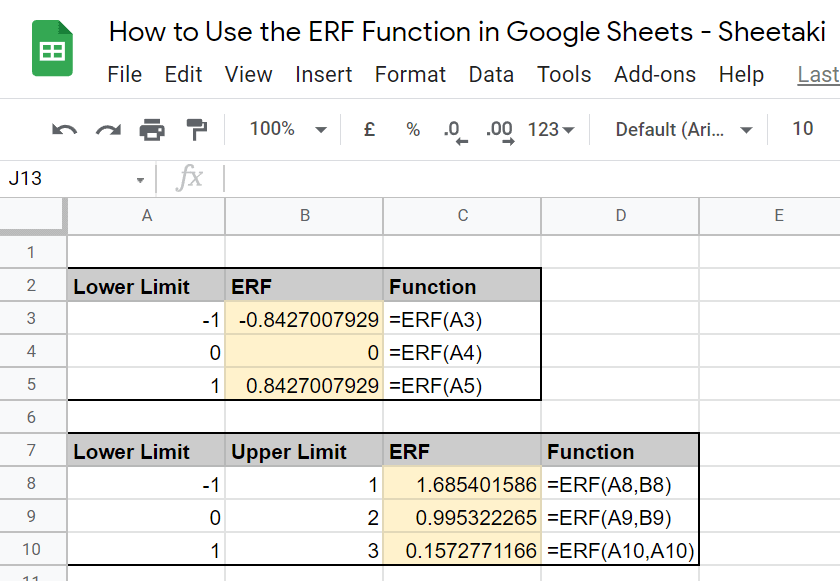
Task: Click positive 0.8427007929 cell in row 5
Action: tap(304, 385)
